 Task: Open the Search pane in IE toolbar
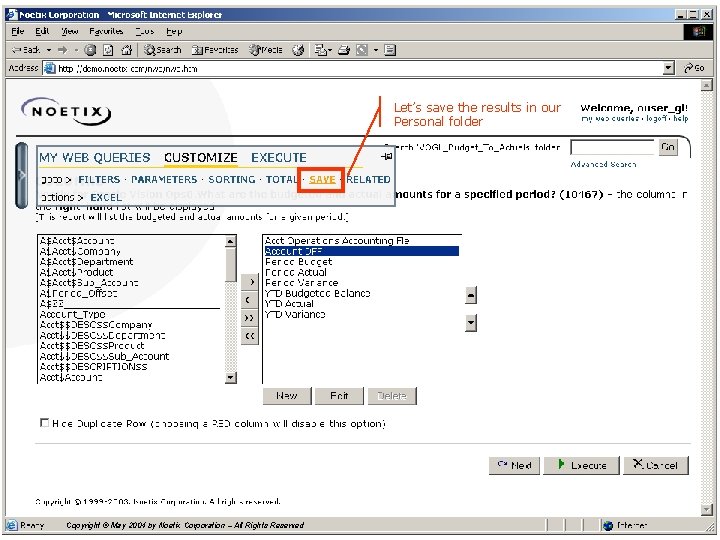(163, 50)
